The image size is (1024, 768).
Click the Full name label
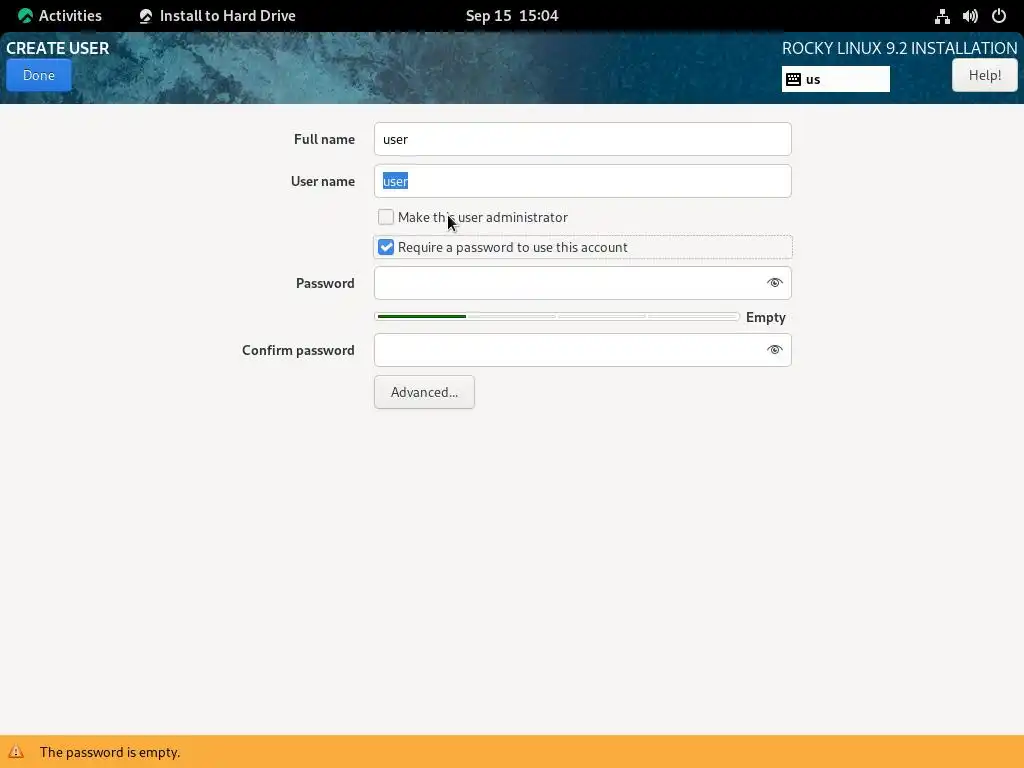[325, 139]
